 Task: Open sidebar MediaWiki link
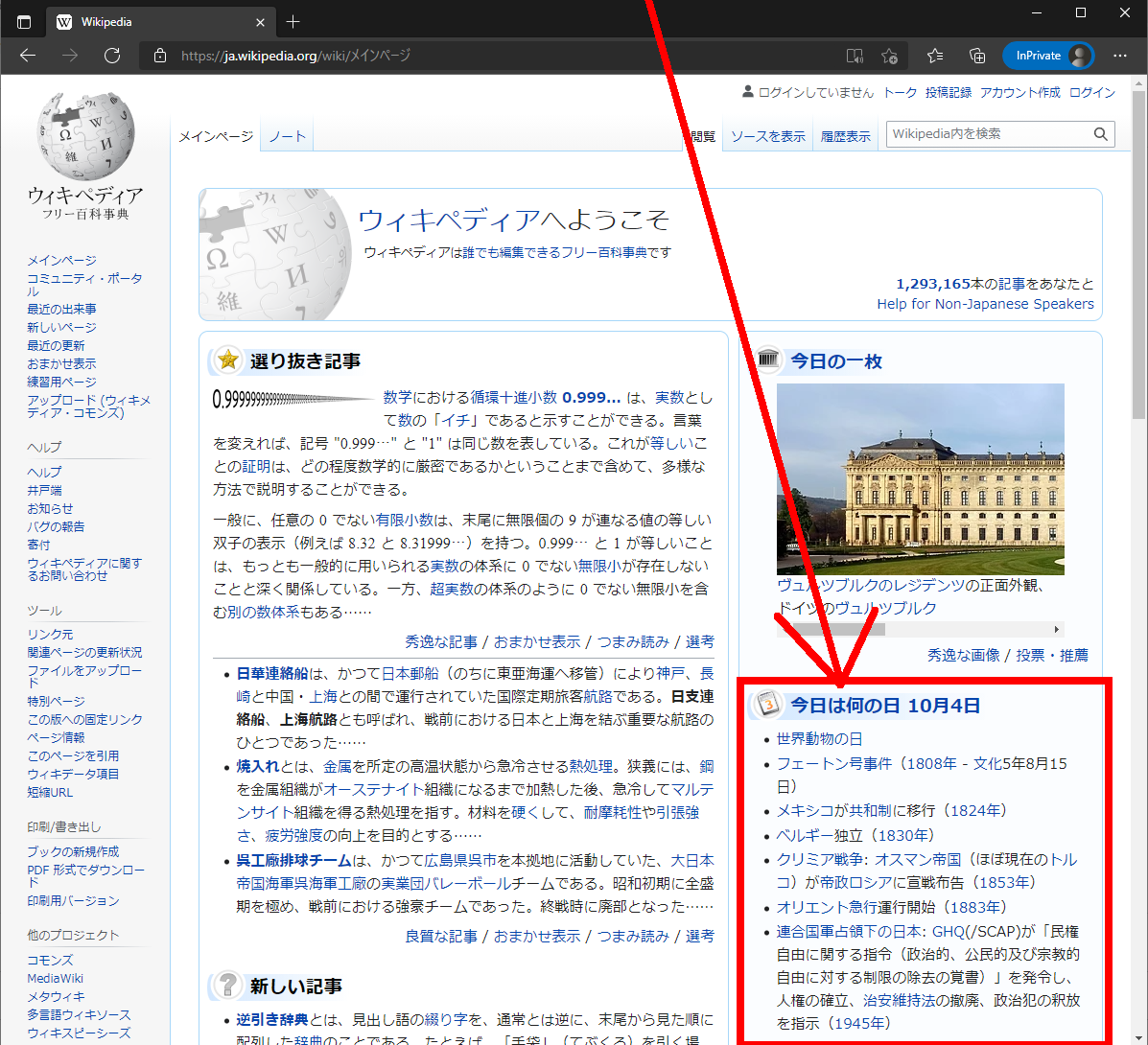[55, 979]
